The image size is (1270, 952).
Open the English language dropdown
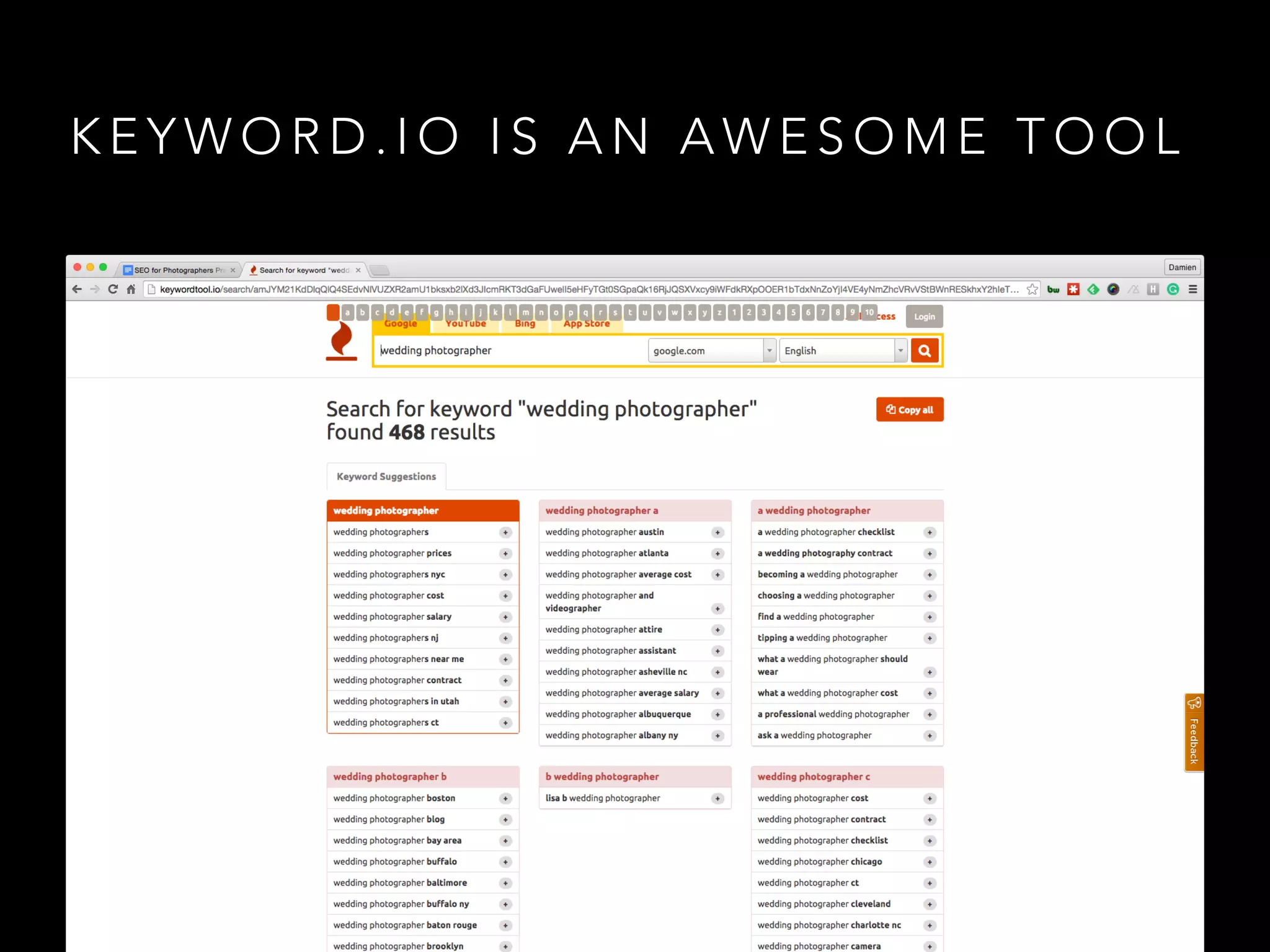843,351
